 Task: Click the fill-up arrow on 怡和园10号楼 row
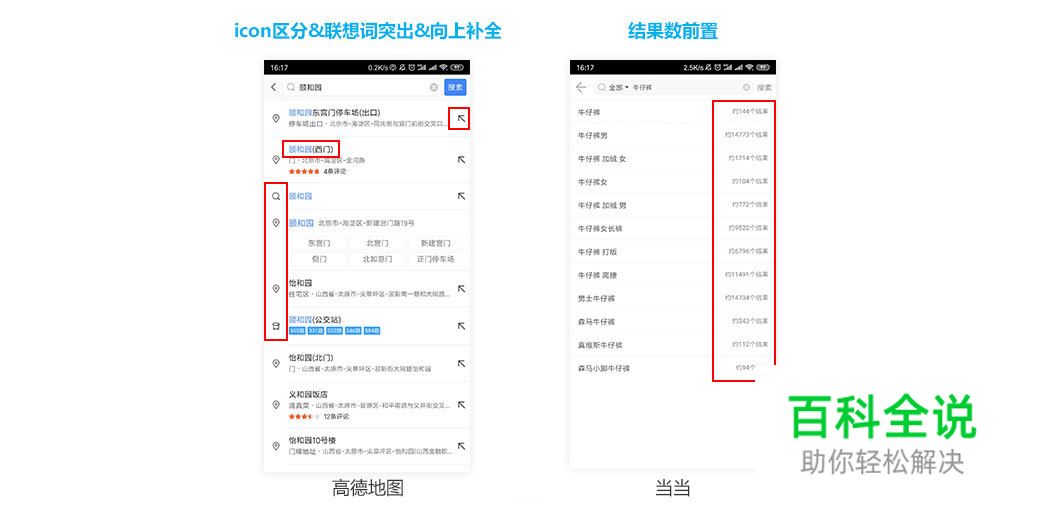coord(462,446)
